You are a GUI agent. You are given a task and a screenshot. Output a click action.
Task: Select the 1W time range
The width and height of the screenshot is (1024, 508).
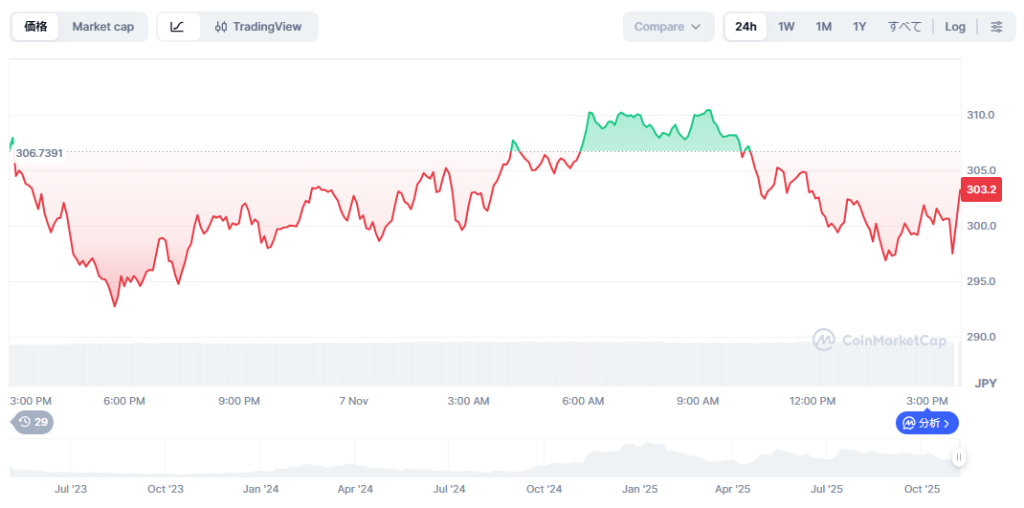(x=787, y=27)
